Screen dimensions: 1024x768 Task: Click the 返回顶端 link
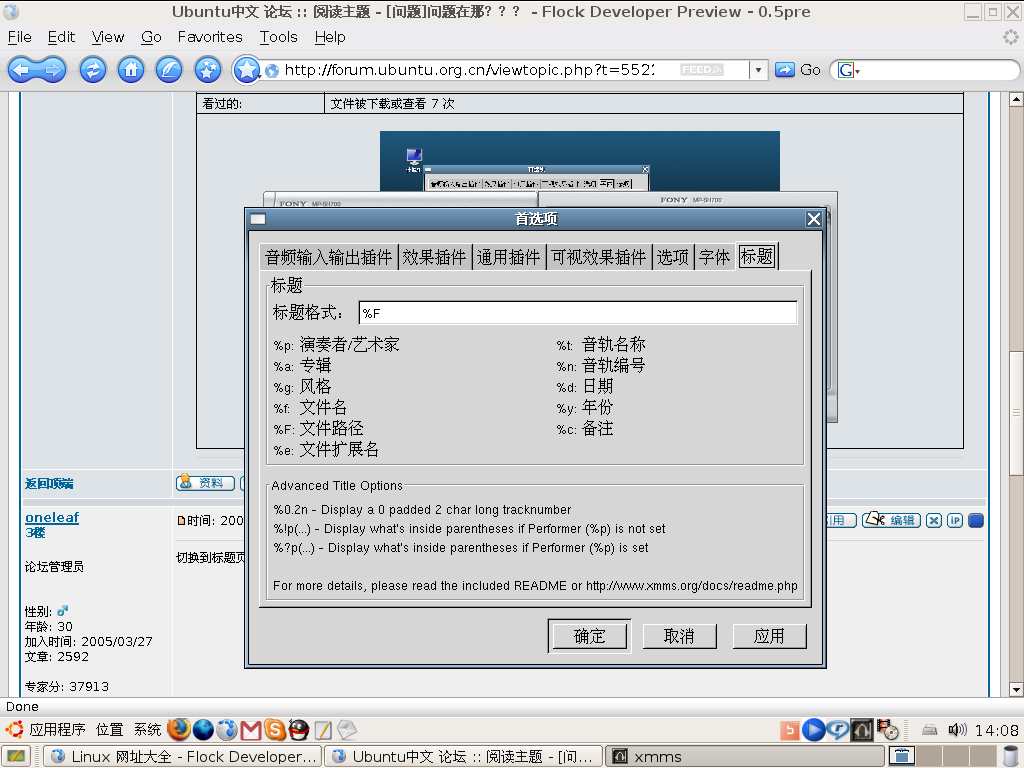coord(49,483)
